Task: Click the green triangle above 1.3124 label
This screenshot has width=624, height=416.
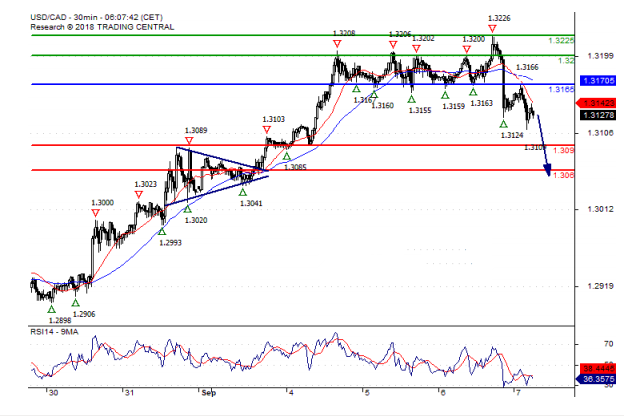Action: click(x=504, y=123)
